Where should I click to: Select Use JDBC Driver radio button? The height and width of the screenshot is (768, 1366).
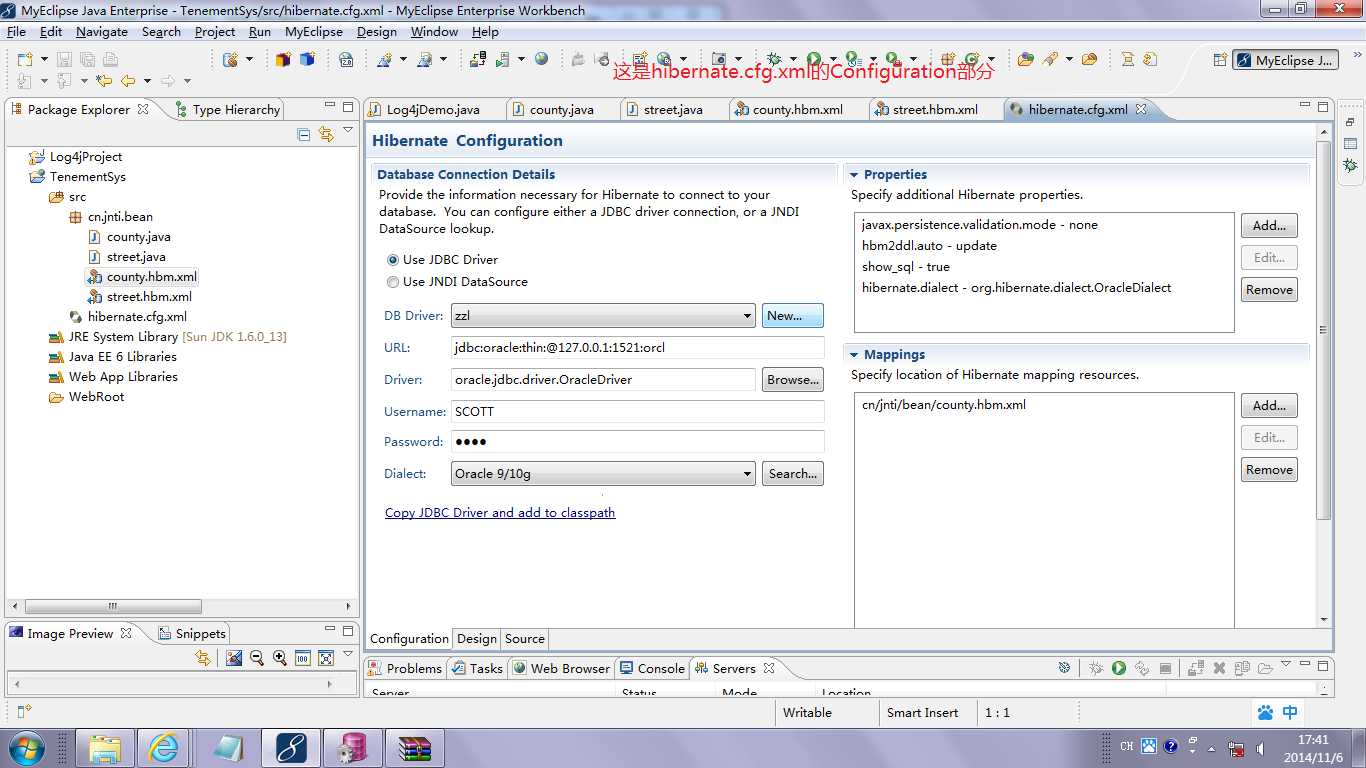click(x=393, y=260)
